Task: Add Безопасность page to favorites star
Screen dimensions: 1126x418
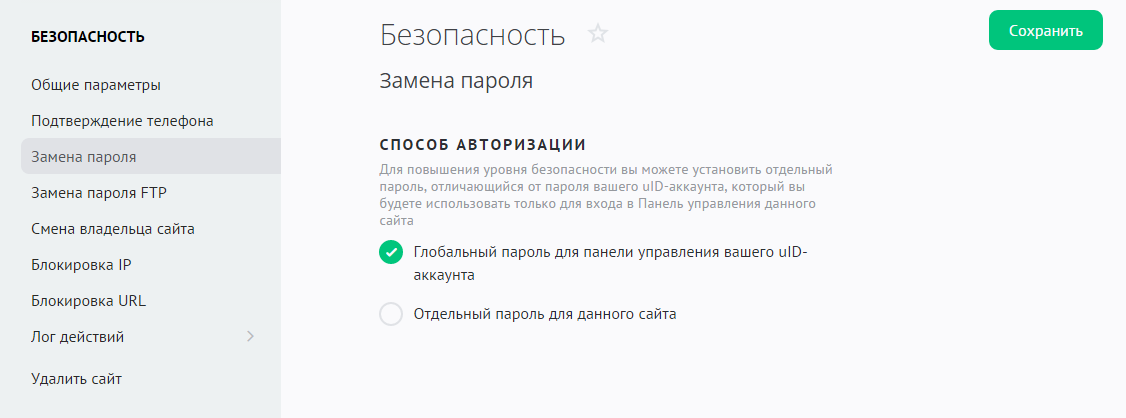Action: click(598, 34)
